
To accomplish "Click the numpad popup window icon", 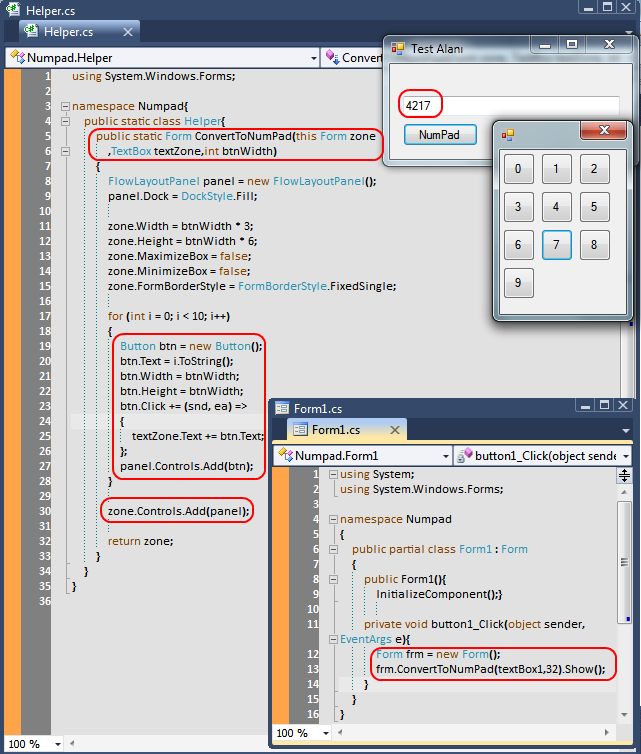I will coord(508,134).
